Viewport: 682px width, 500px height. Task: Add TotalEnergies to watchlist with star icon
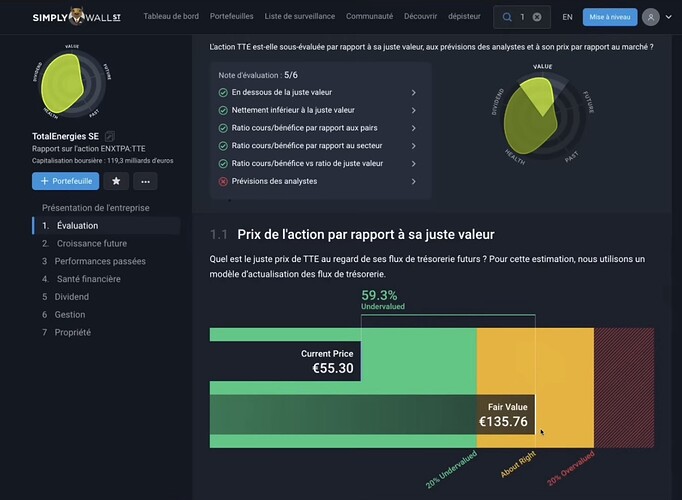pyautogui.click(x=116, y=181)
